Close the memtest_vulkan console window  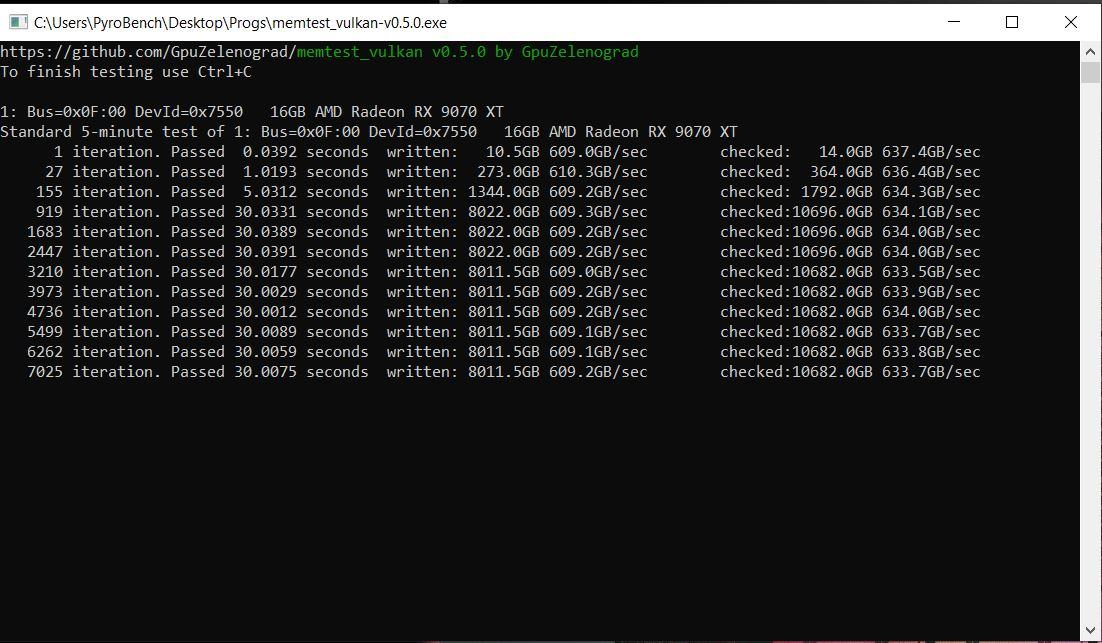(1071, 22)
